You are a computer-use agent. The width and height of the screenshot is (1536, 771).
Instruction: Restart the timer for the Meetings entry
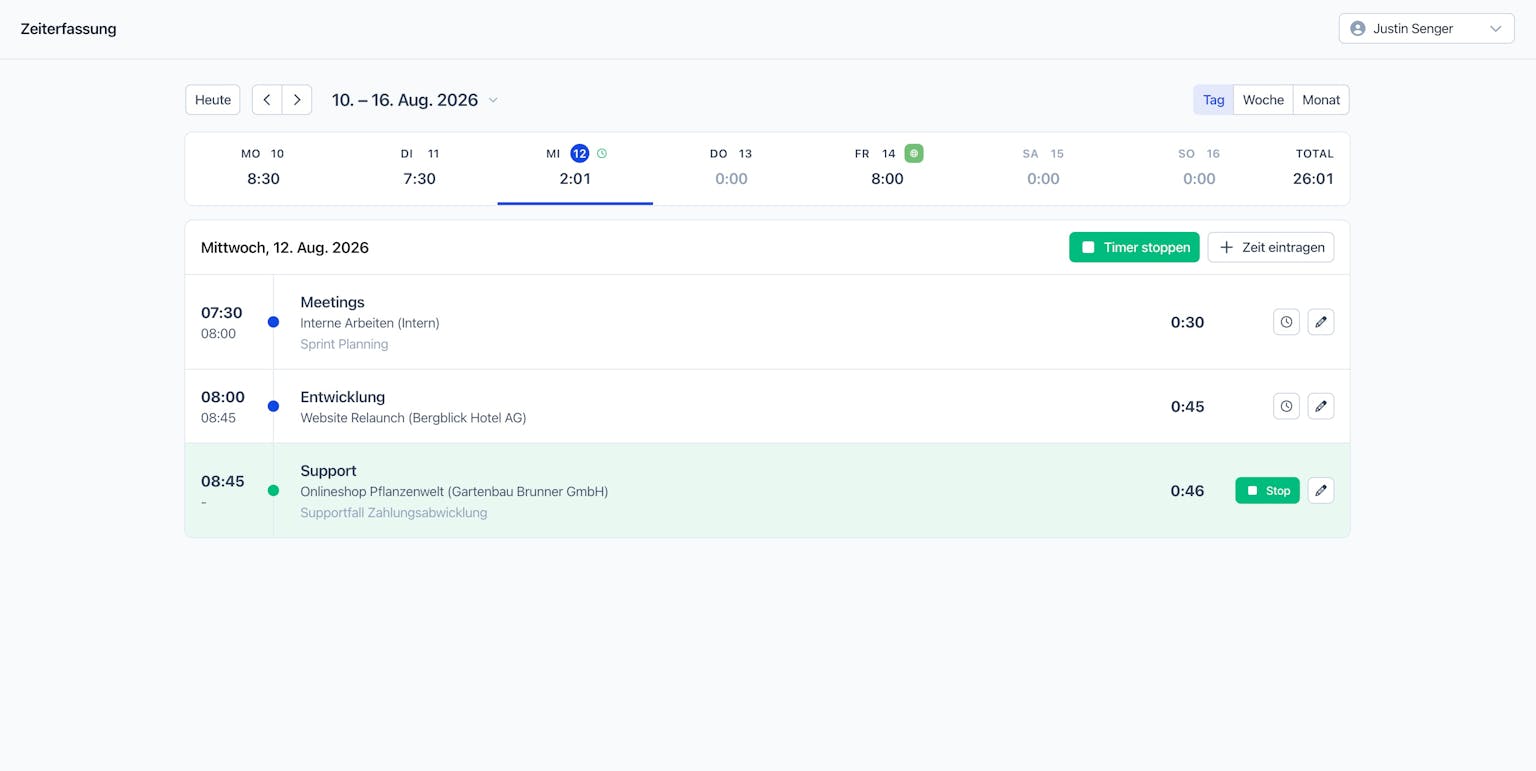pos(1286,322)
